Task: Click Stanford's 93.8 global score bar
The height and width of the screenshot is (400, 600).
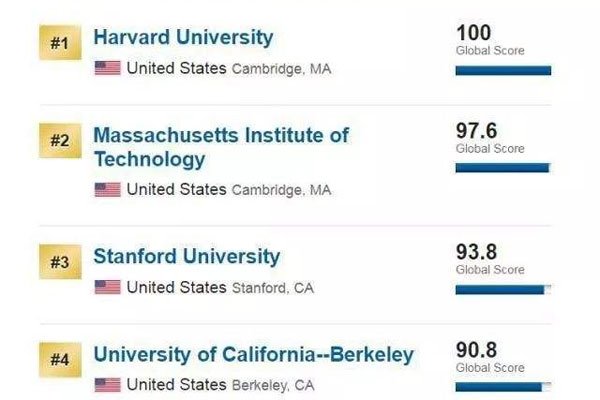Action: 503,290
